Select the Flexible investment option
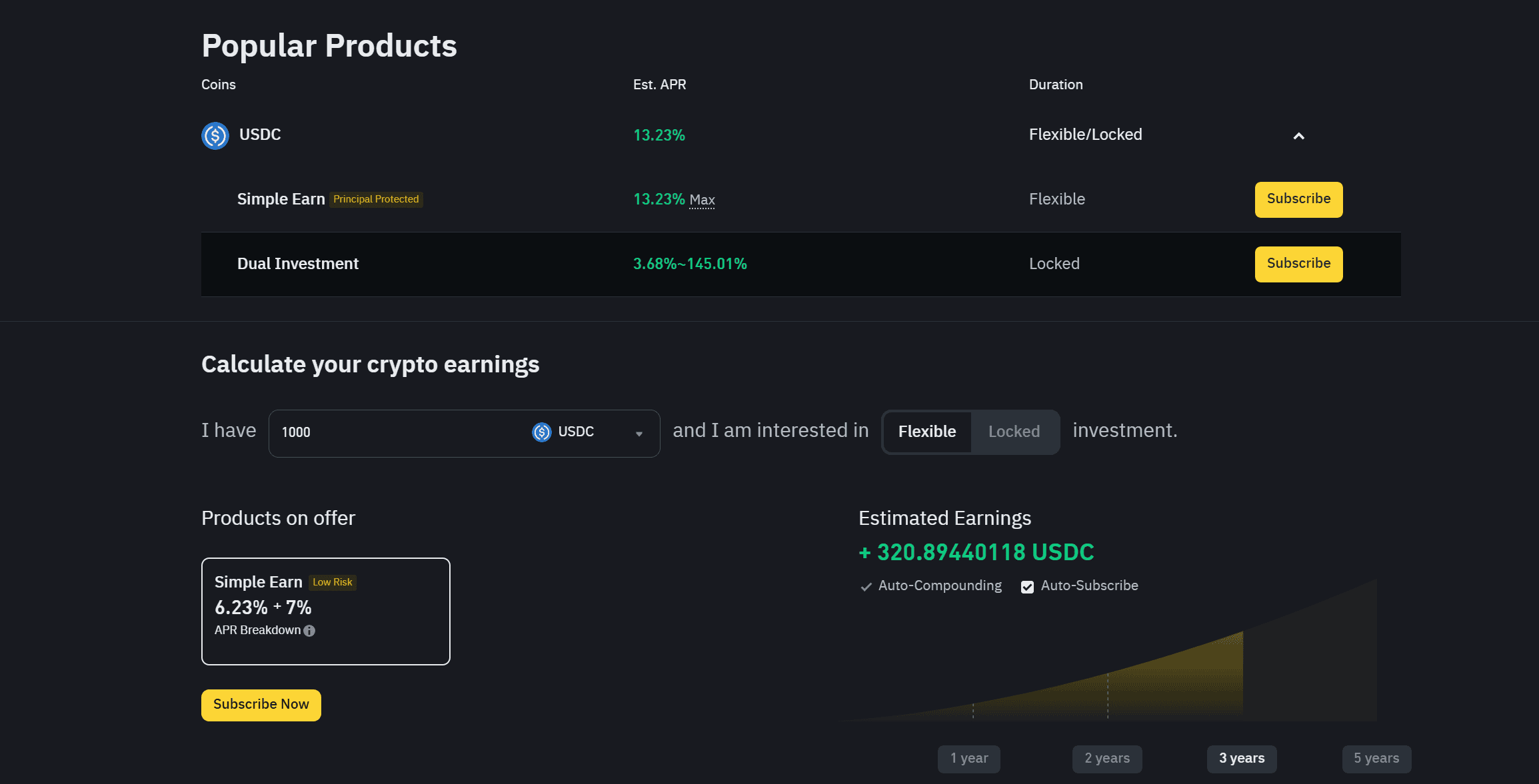This screenshot has width=1539, height=784. 926,432
